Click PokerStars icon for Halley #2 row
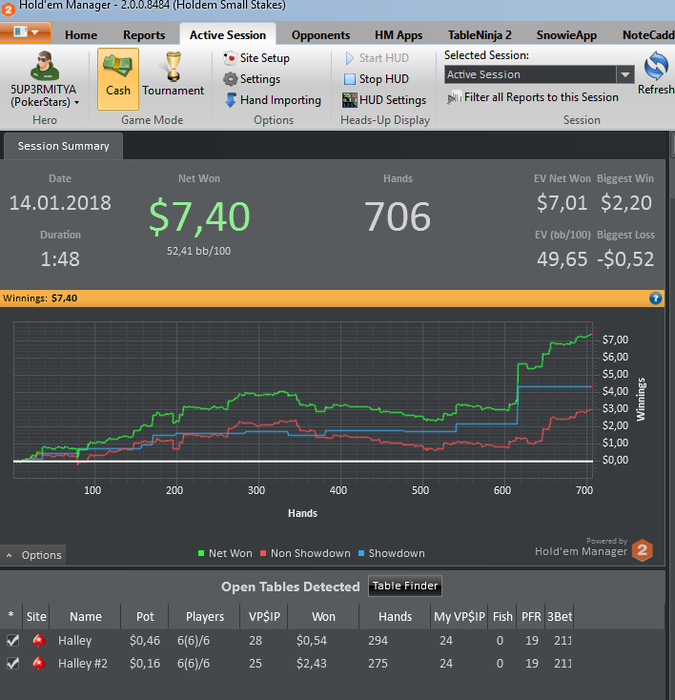The image size is (675, 700). (x=39, y=663)
